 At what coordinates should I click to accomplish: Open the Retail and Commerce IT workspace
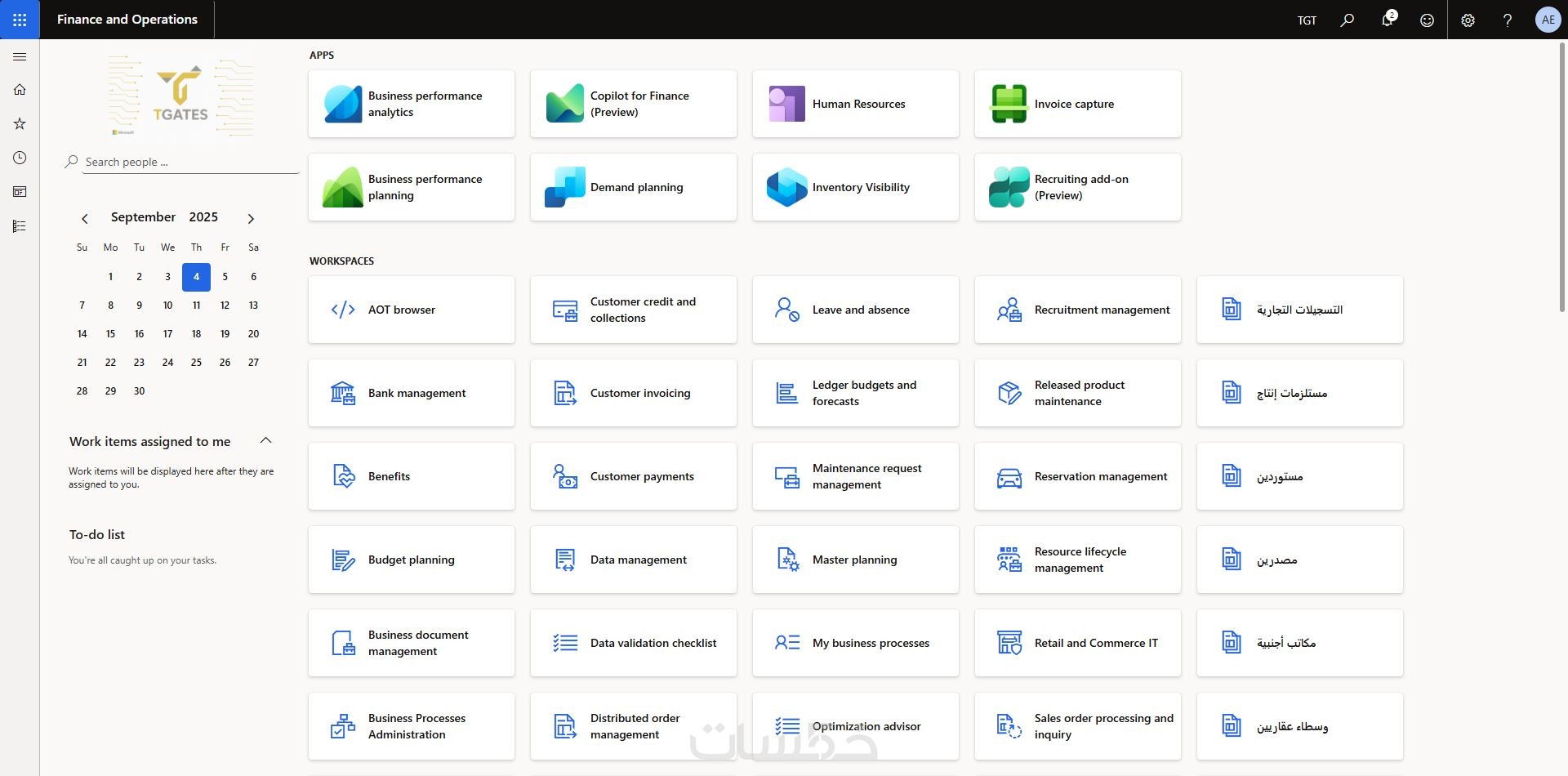[x=1078, y=643]
